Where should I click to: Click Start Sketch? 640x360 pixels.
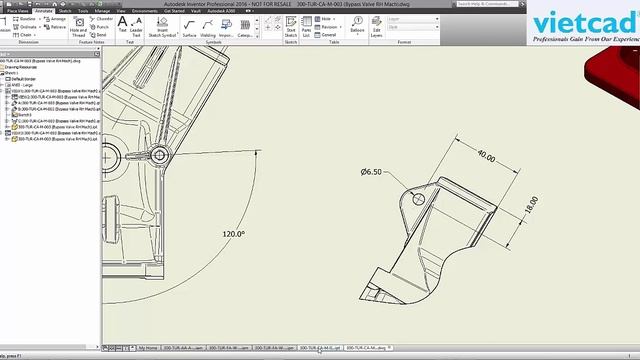(x=291, y=27)
